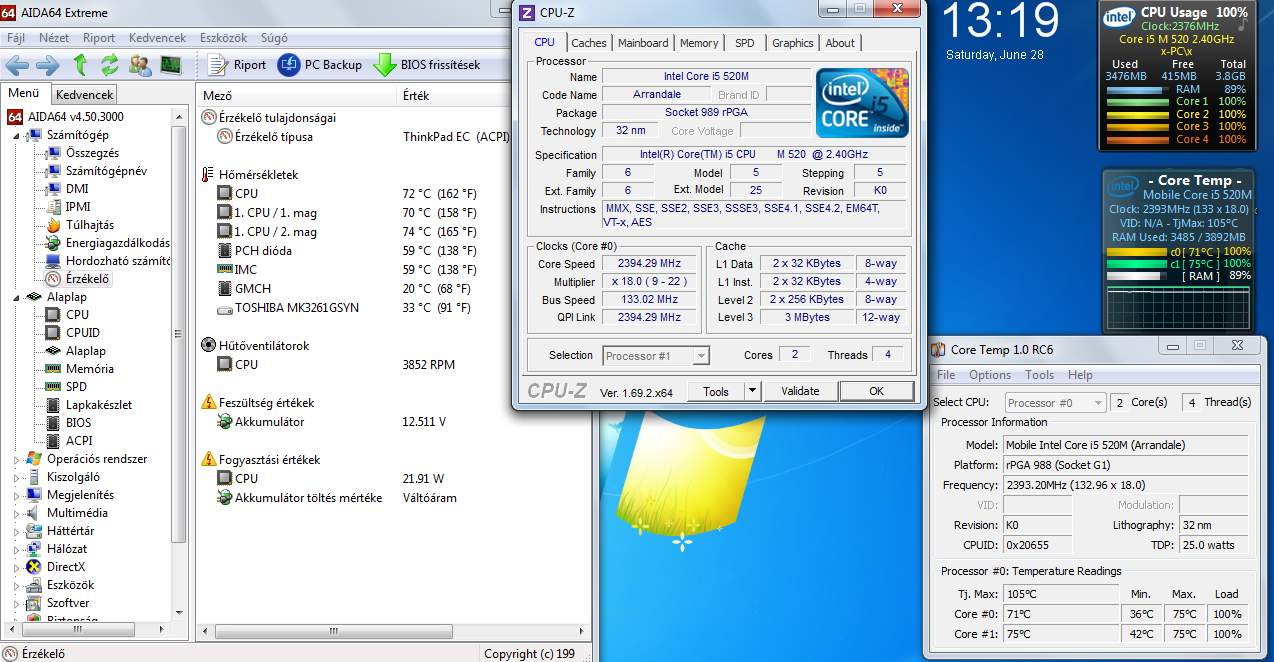Open Core Temp Tools menu

1039,375
